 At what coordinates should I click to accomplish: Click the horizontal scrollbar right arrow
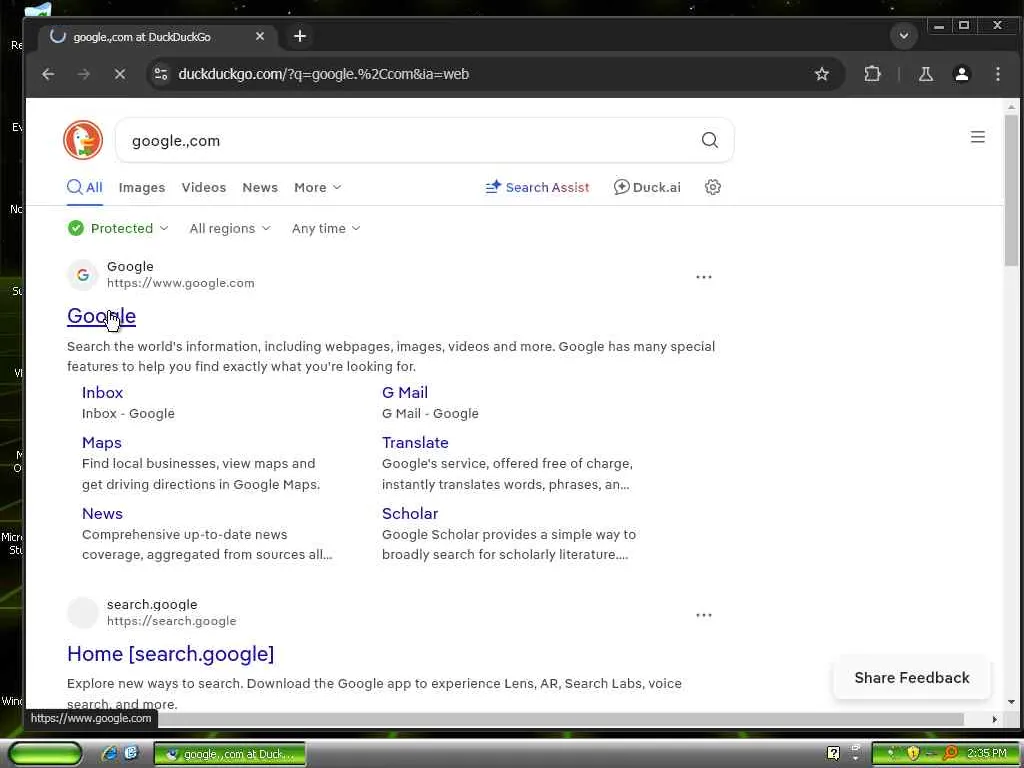994,720
